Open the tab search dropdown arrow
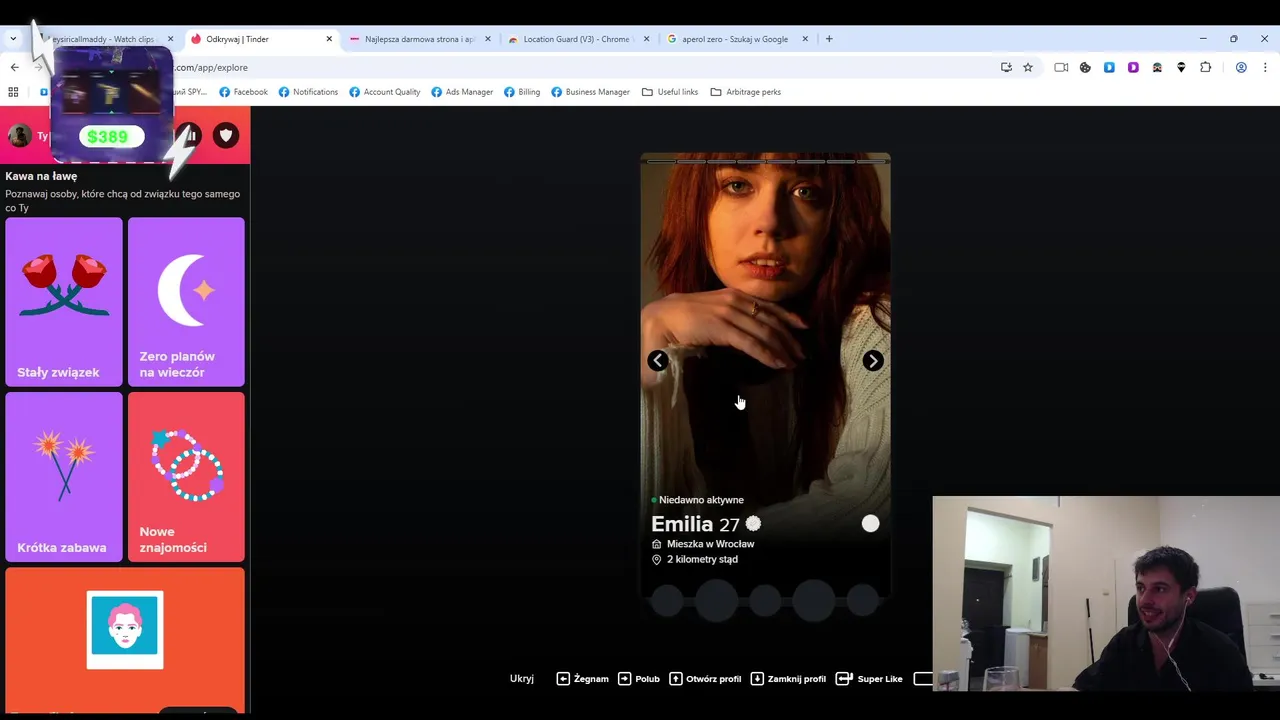The width and height of the screenshot is (1280, 720). click(x=13, y=39)
